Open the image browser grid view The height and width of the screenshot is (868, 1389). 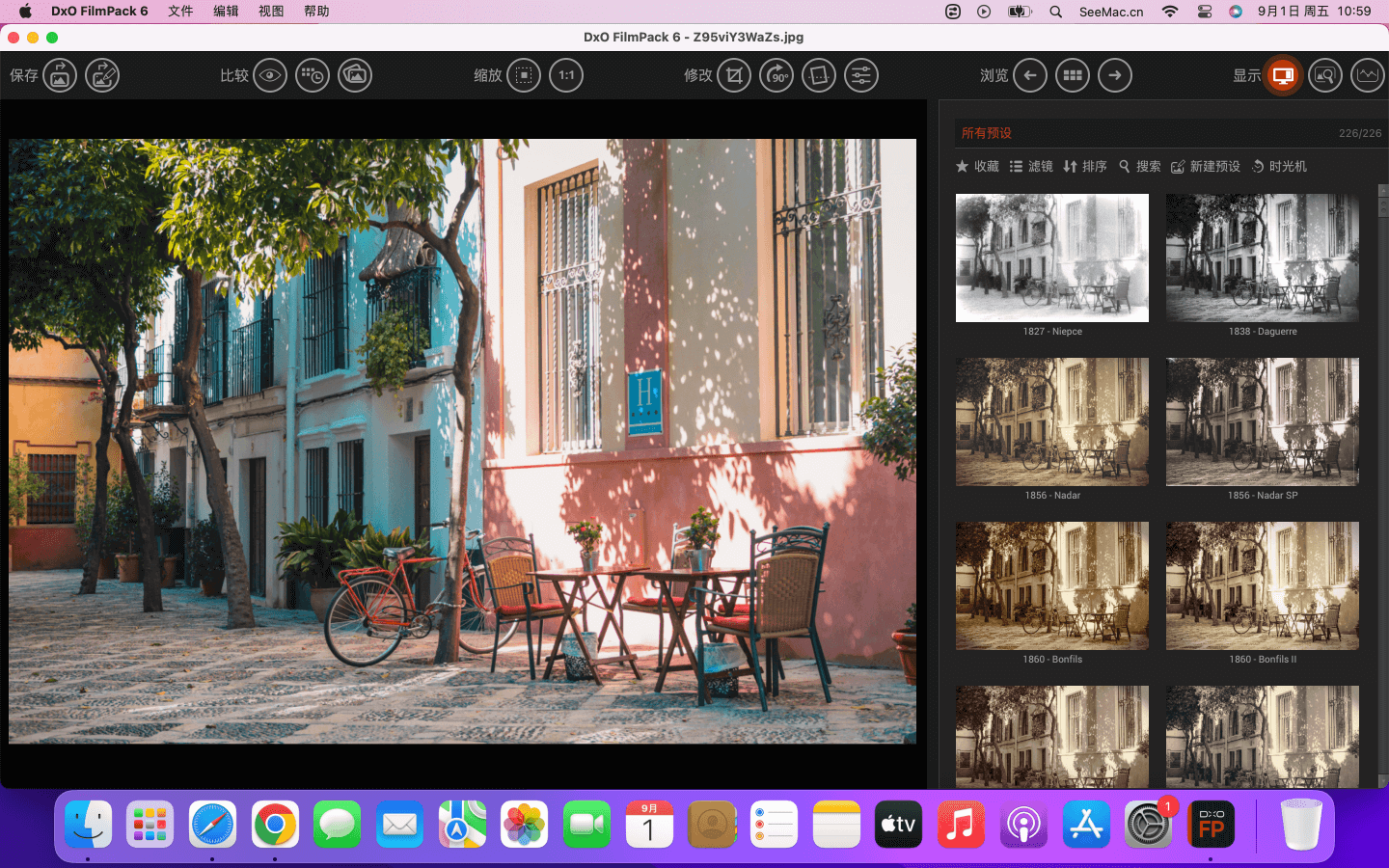1073,75
